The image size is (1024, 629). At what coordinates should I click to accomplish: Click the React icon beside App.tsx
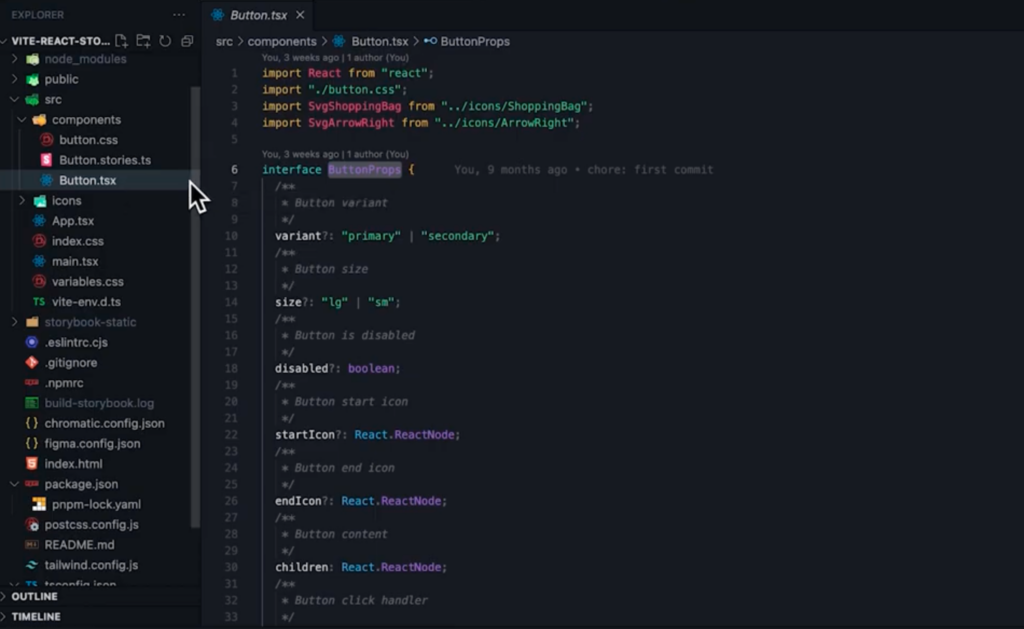(x=39, y=221)
